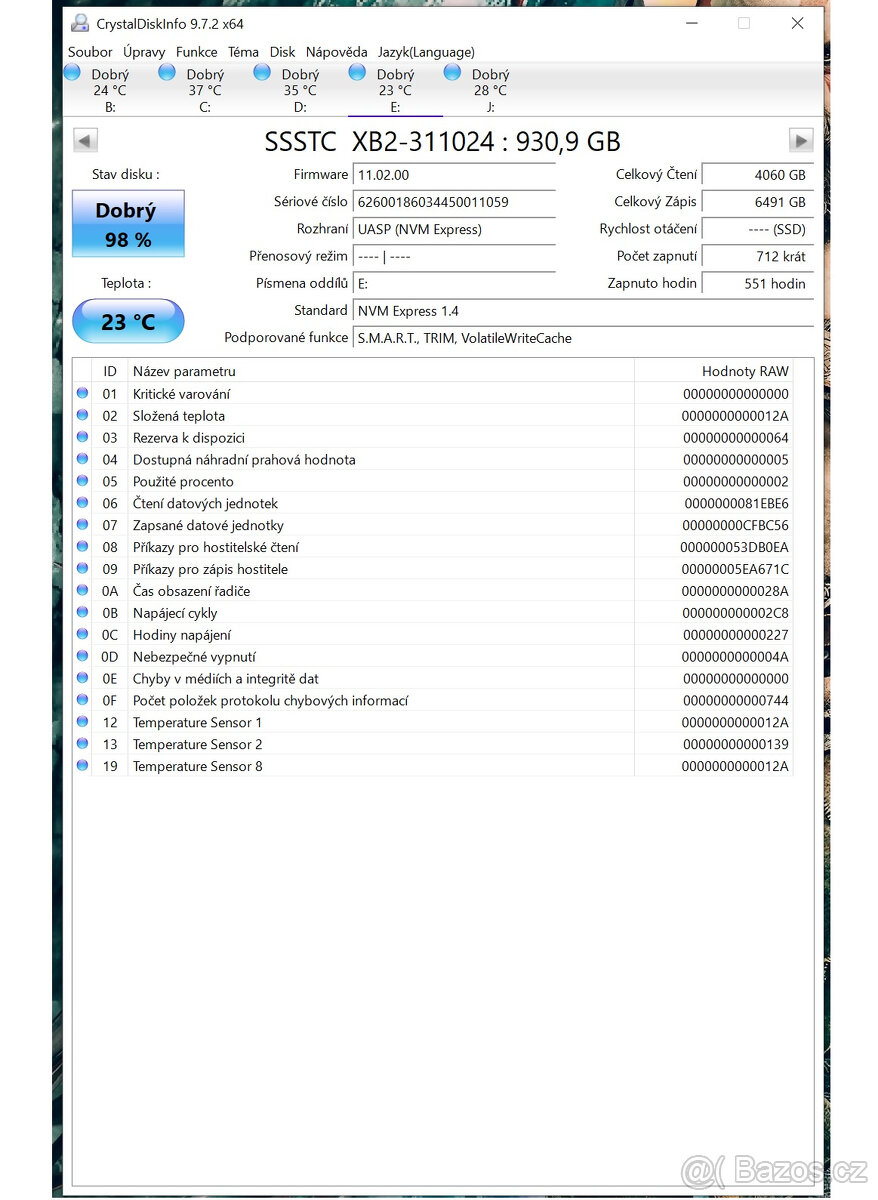Close the CrystalDiskInfo window
This screenshot has height=1200, width=878.
click(797, 23)
